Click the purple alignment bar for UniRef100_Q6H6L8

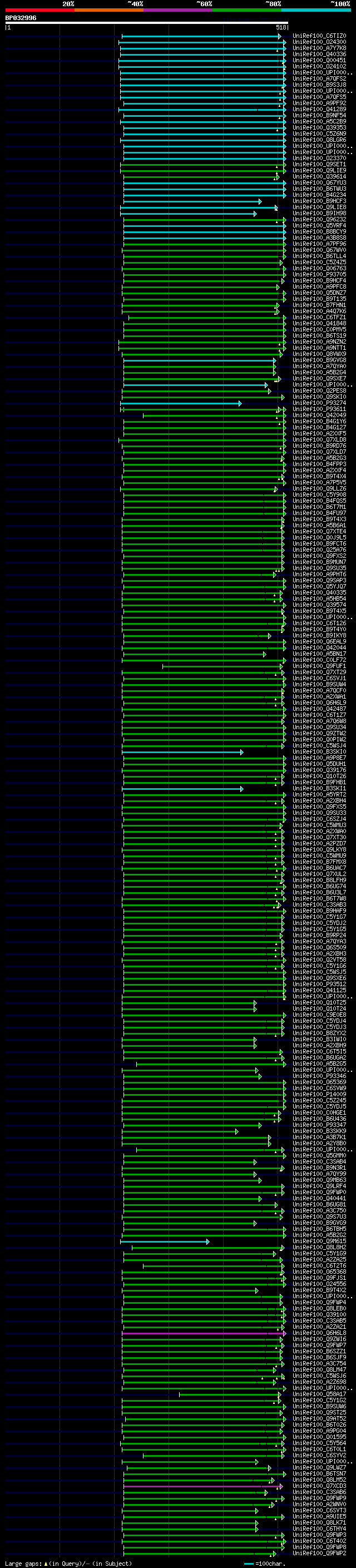[x=202, y=1334]
